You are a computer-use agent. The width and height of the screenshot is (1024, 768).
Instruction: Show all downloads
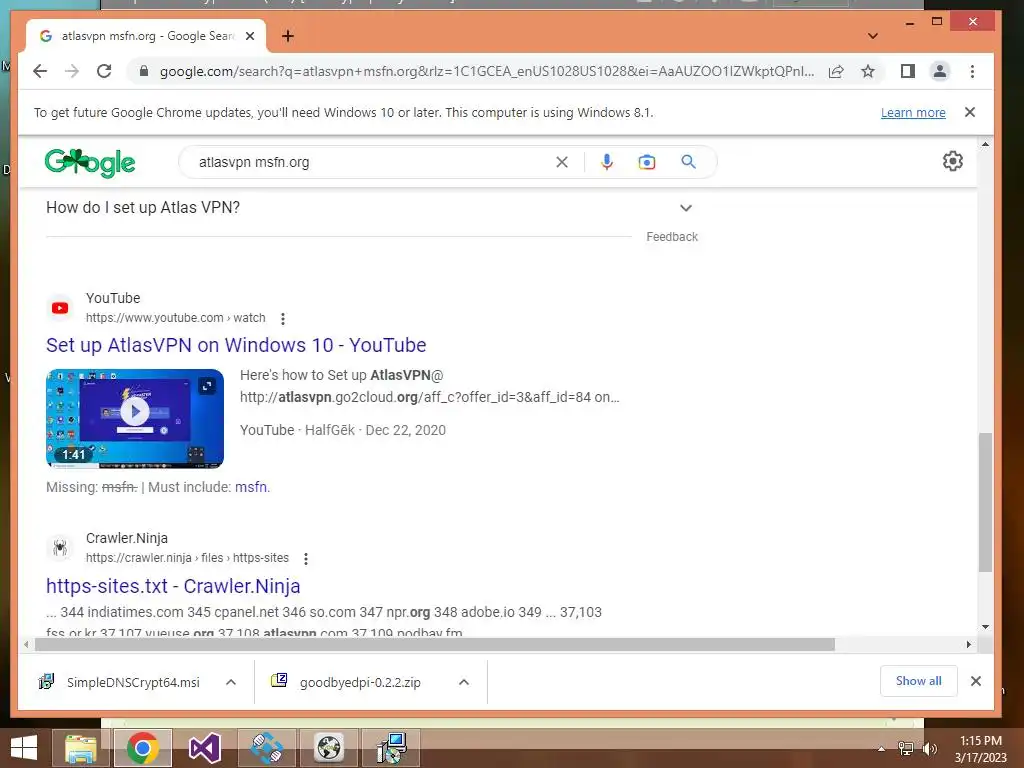[x=918, y=681]
